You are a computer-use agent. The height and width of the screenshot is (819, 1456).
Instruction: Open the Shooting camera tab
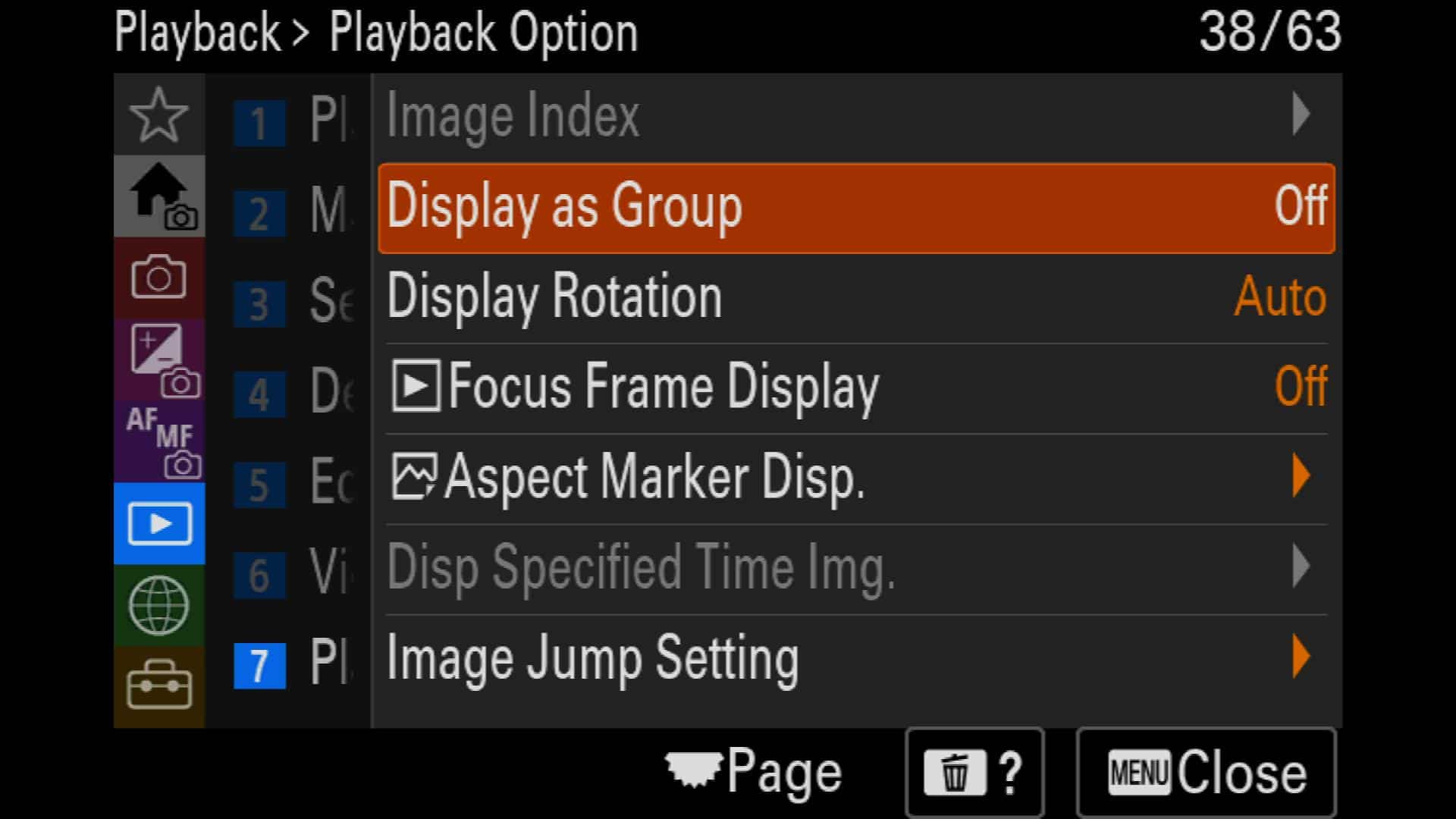click(158, 278)
